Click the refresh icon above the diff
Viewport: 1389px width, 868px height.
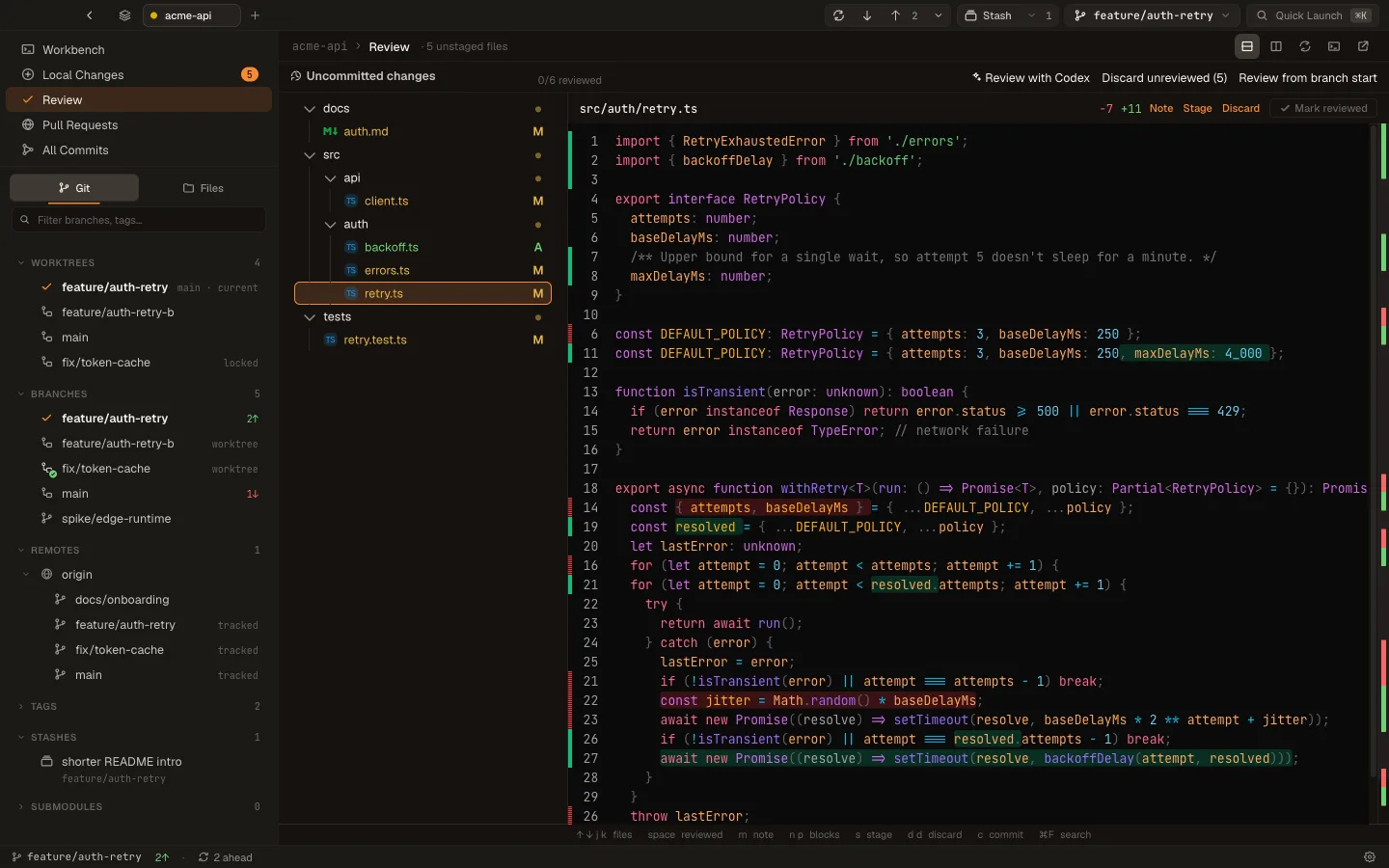(x=1305, y=46)
